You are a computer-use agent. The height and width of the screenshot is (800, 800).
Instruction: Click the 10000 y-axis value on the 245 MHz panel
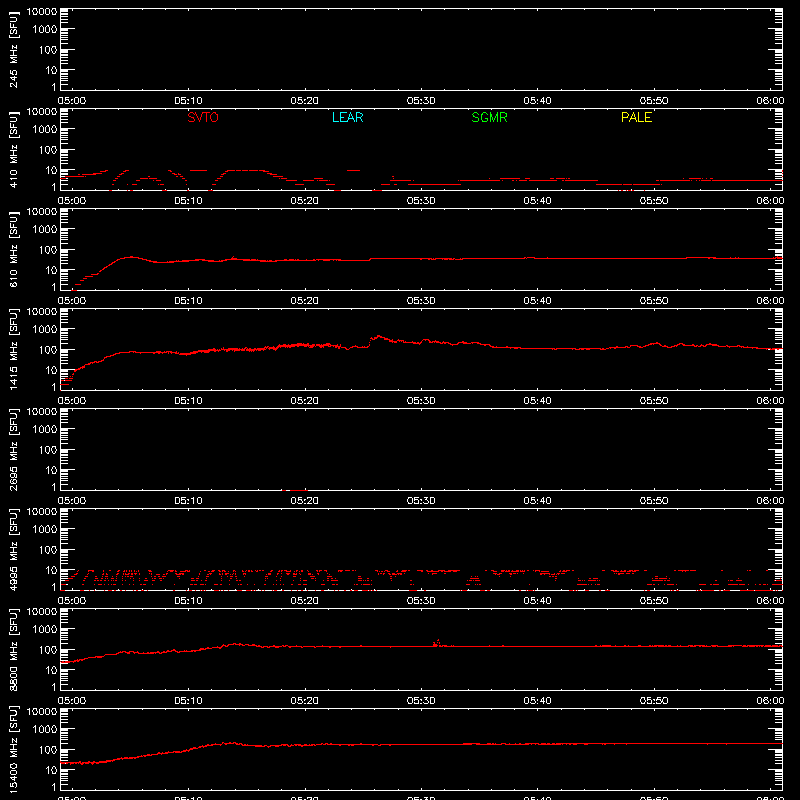[x=42, y=12]
